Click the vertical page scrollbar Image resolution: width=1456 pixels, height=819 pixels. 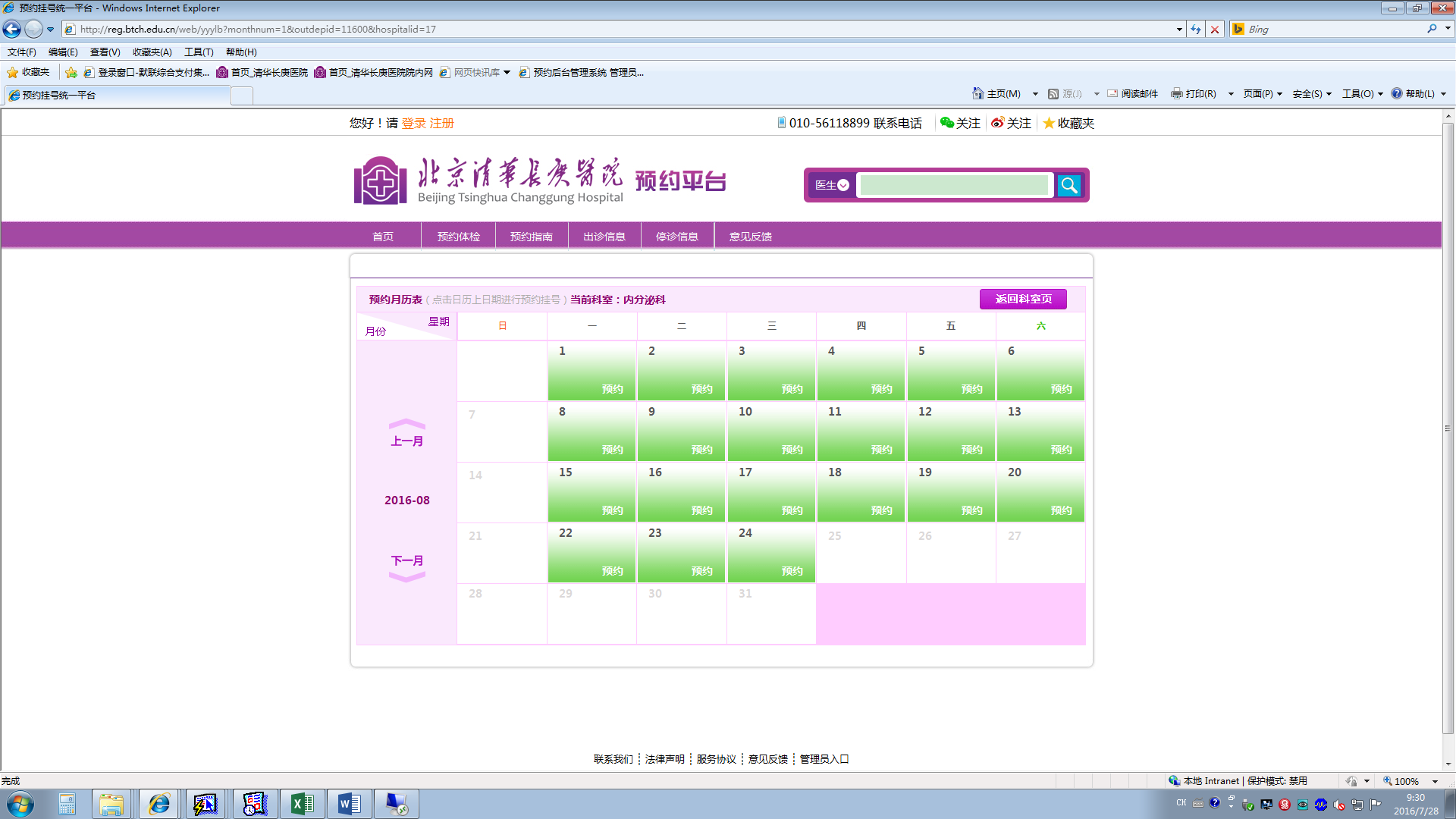point(1448,428)
